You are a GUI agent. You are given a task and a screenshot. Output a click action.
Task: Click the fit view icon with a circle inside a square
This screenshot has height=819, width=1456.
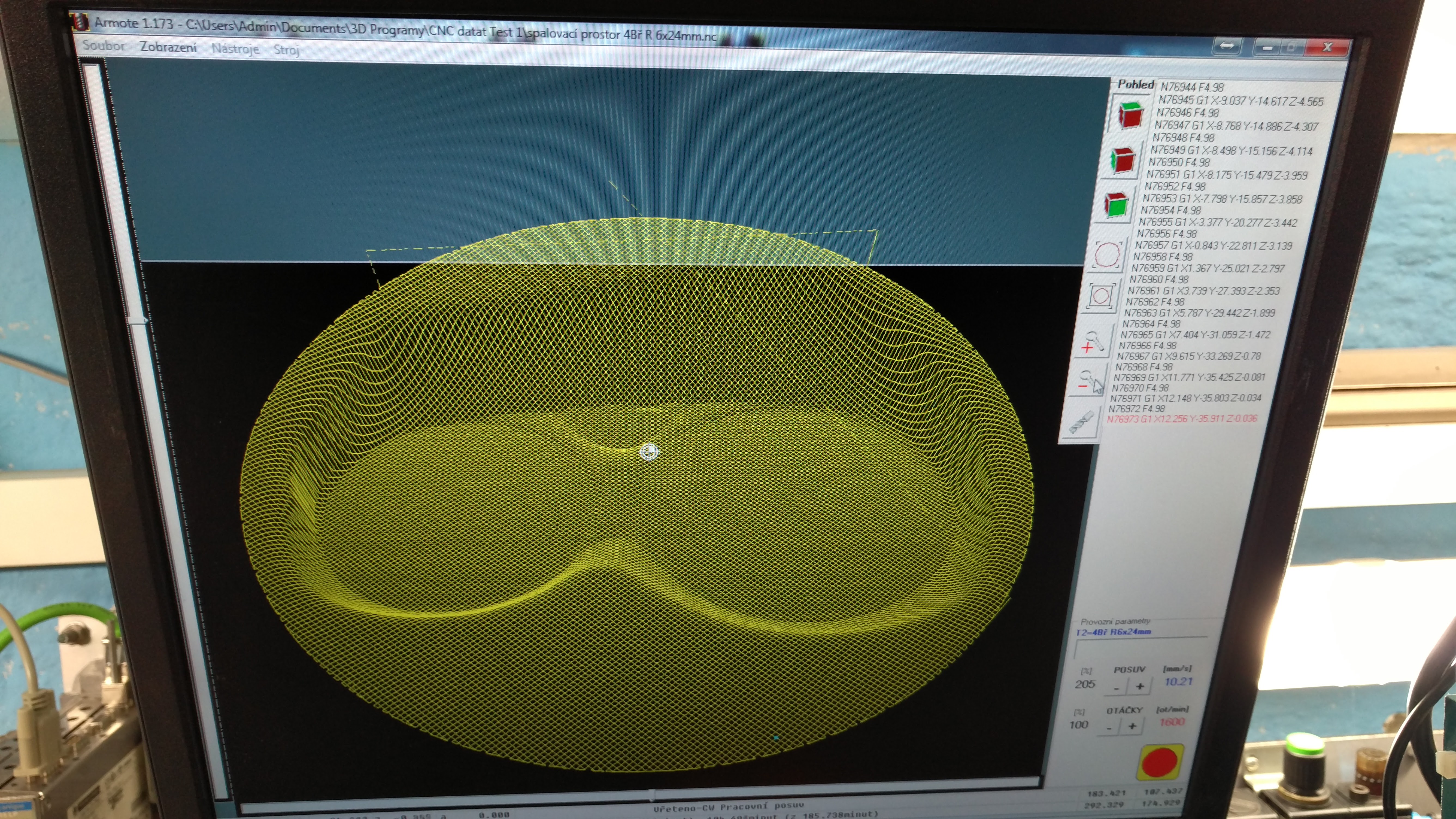tap(1100, 296)
